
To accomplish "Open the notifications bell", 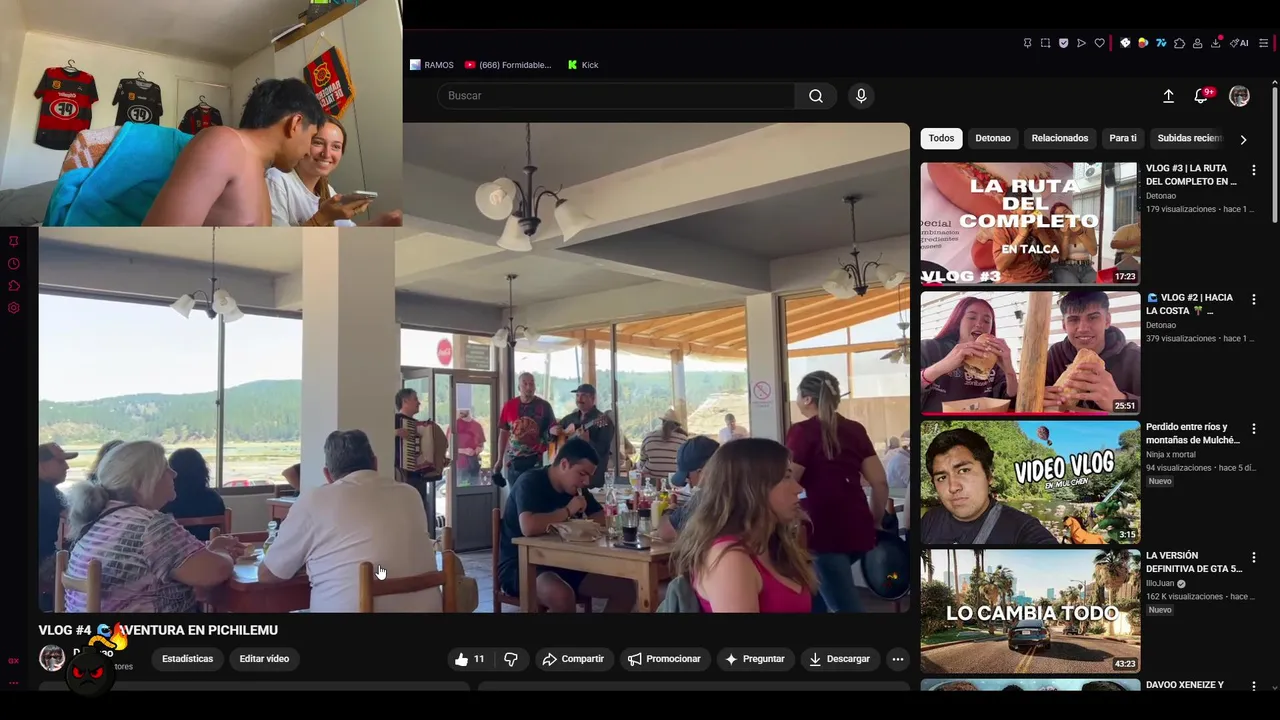I will coord(1201,96).
